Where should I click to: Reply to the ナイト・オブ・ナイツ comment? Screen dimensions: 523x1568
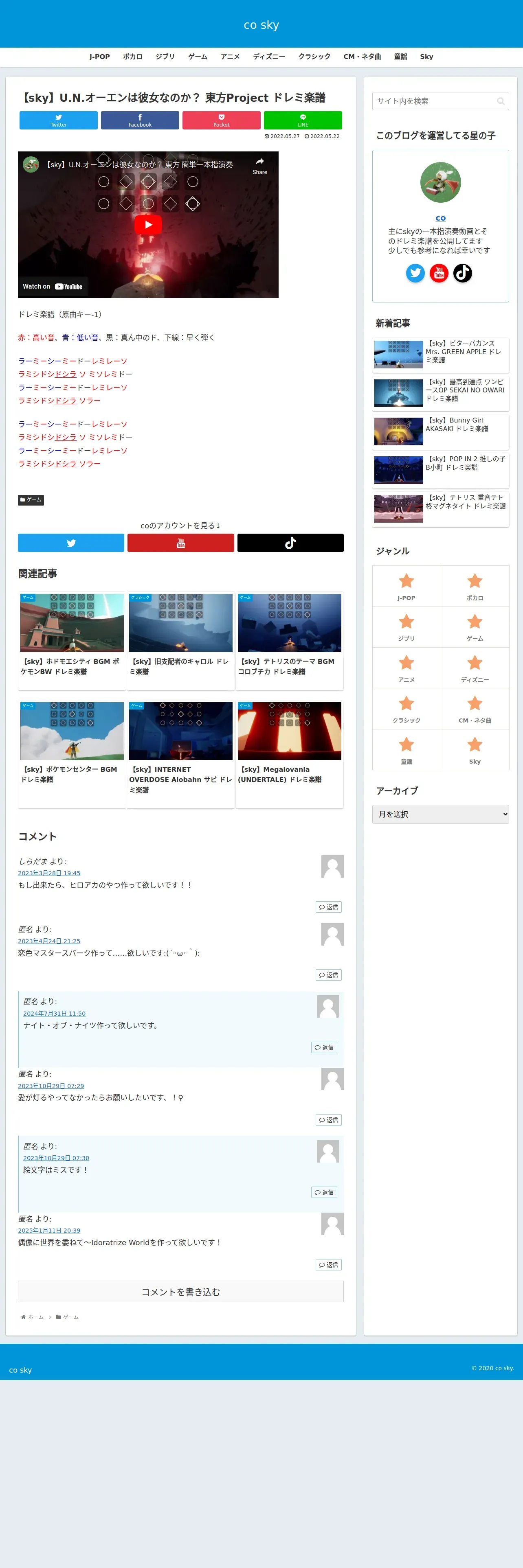pyautogui.click(x=325, y=1047)
